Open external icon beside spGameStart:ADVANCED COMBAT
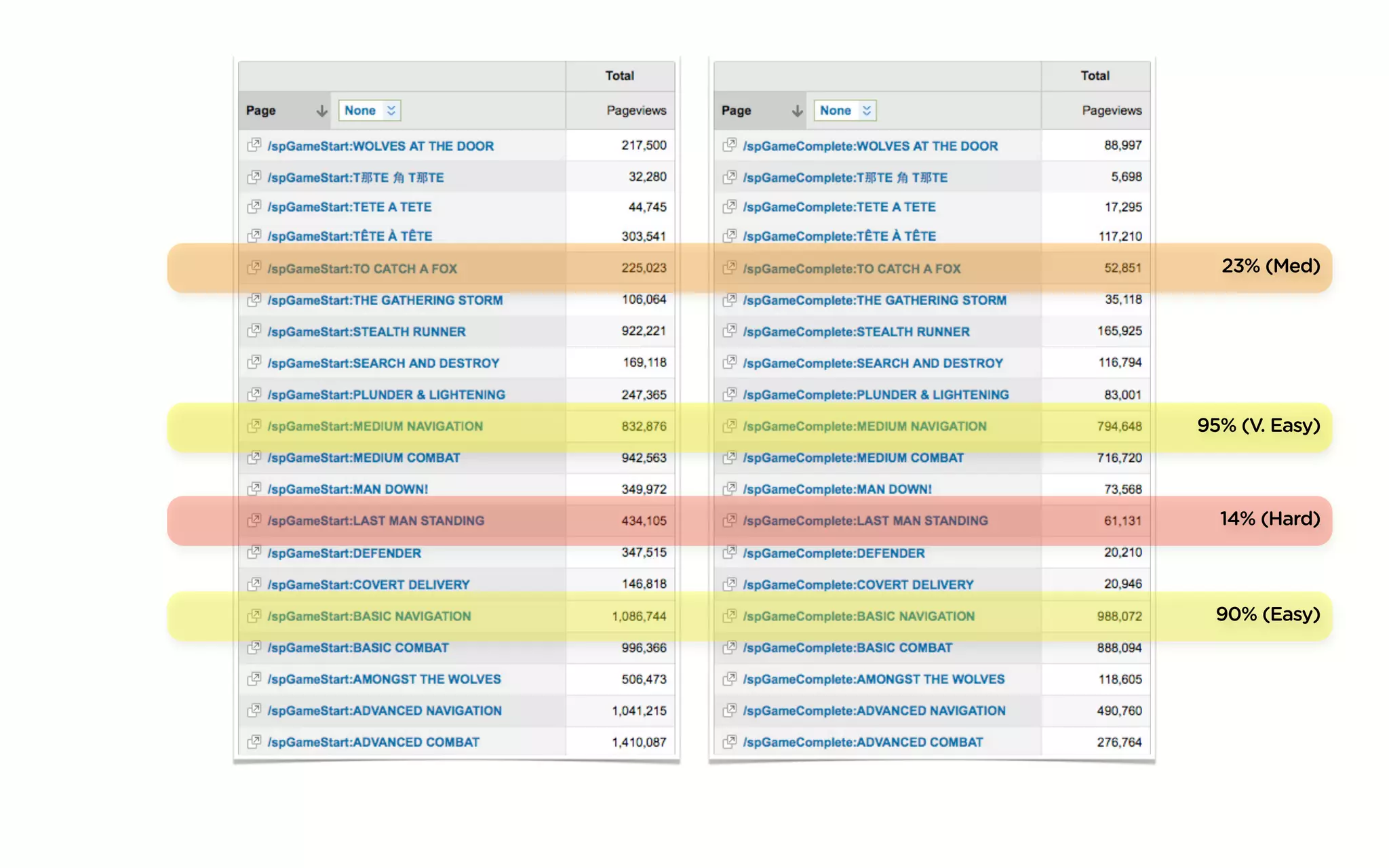This screenshot has height=868, width=1389. (254, 742)
